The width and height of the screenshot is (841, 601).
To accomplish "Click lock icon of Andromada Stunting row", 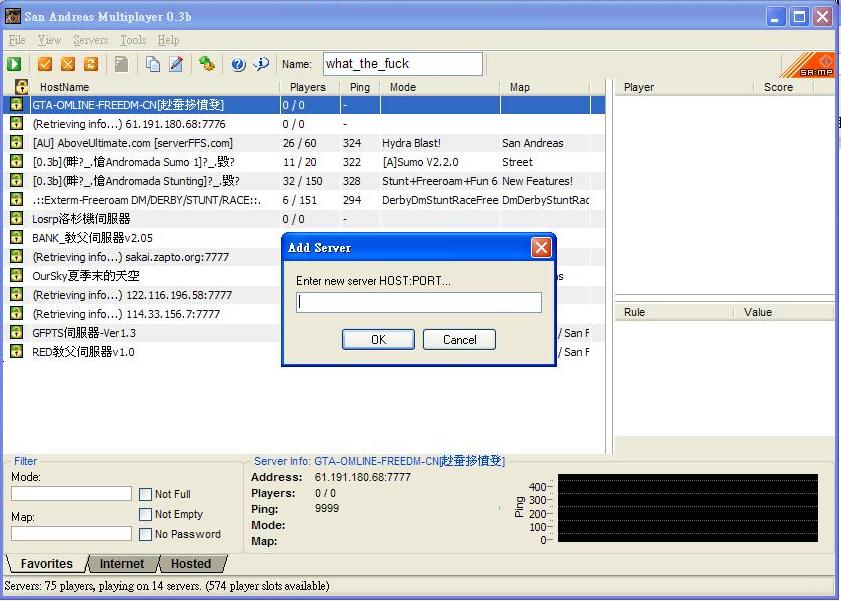I will (17, 181).
